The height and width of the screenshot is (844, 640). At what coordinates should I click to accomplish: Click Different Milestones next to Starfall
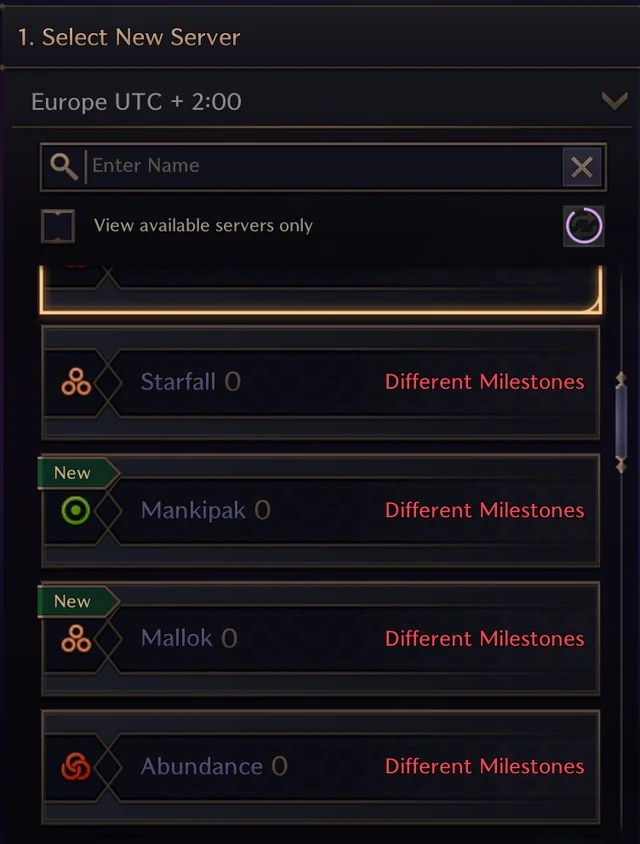coord(484,382)
